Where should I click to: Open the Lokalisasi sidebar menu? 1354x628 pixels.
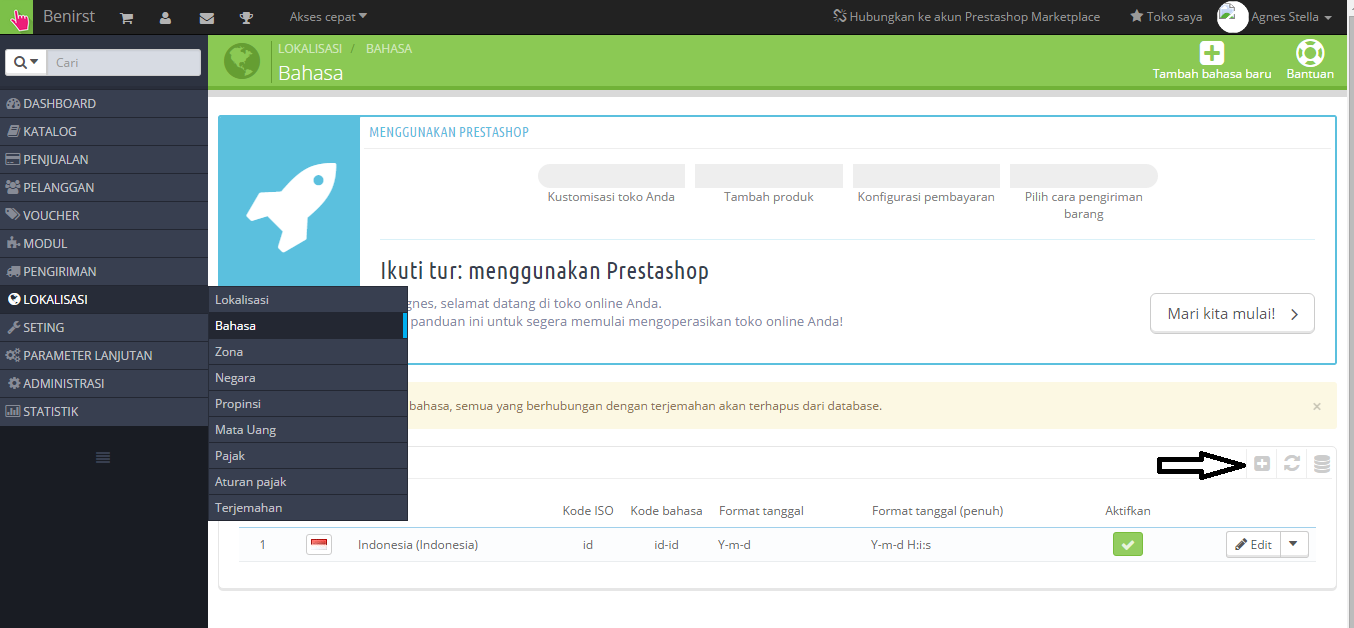coord(104,299)
